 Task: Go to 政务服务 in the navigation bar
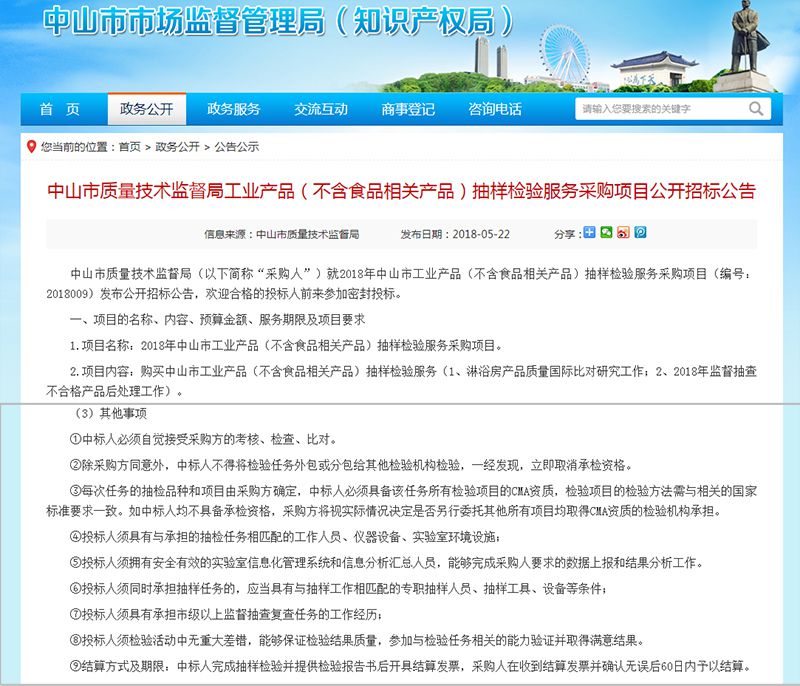coord(233,110)
